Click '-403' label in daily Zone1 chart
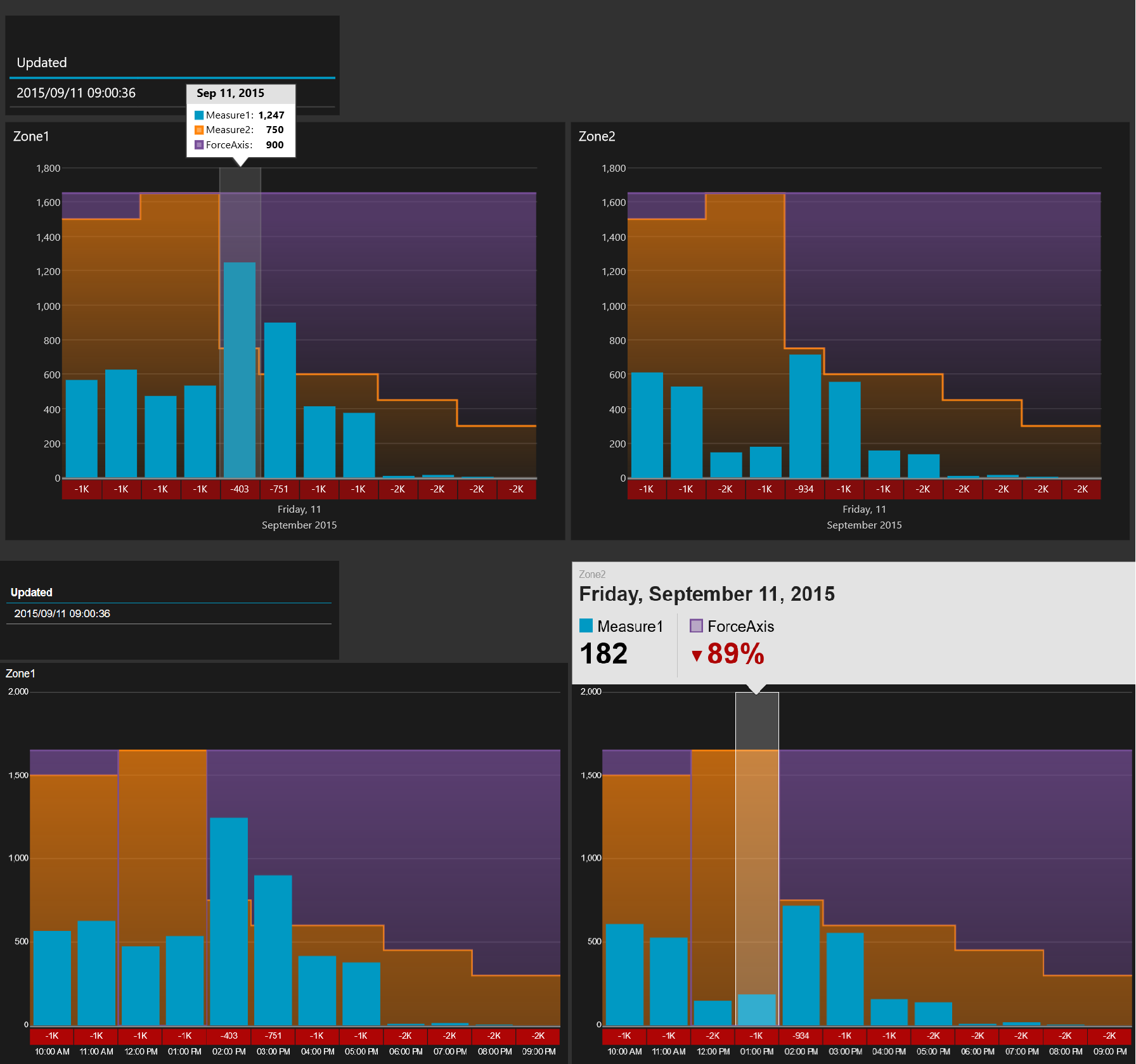The image size is (1136, 1064). (240, 489)
